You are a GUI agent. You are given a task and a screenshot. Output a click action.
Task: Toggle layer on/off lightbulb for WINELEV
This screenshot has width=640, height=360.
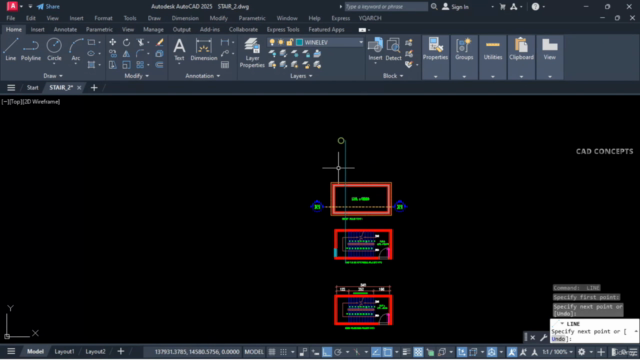point(272,42)
